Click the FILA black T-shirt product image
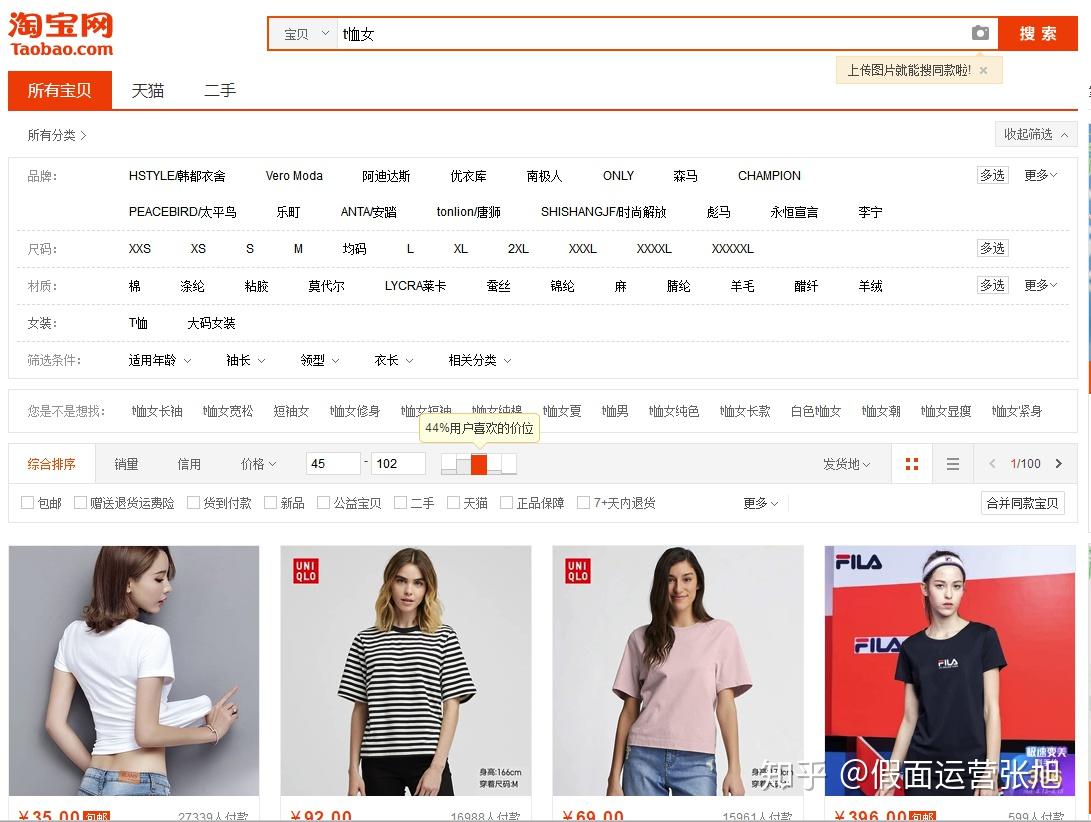 coord(949,670)
